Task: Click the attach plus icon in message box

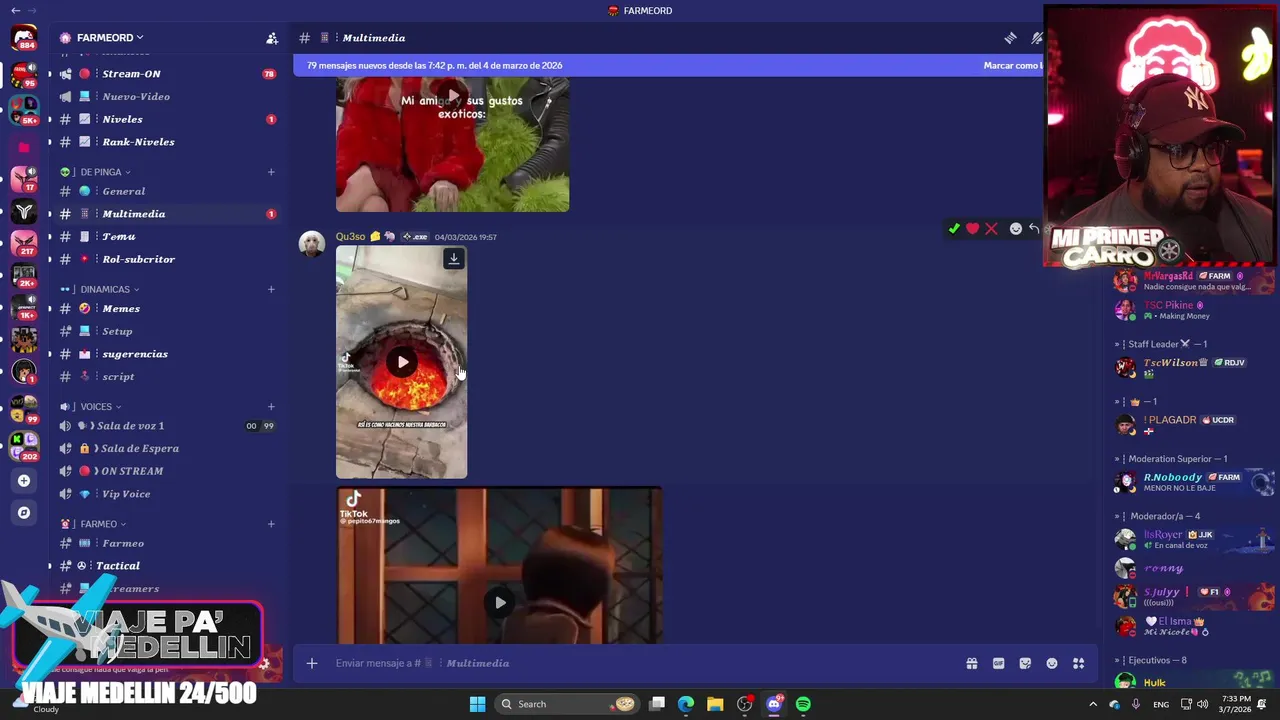Action: click(x=312, y=663)
